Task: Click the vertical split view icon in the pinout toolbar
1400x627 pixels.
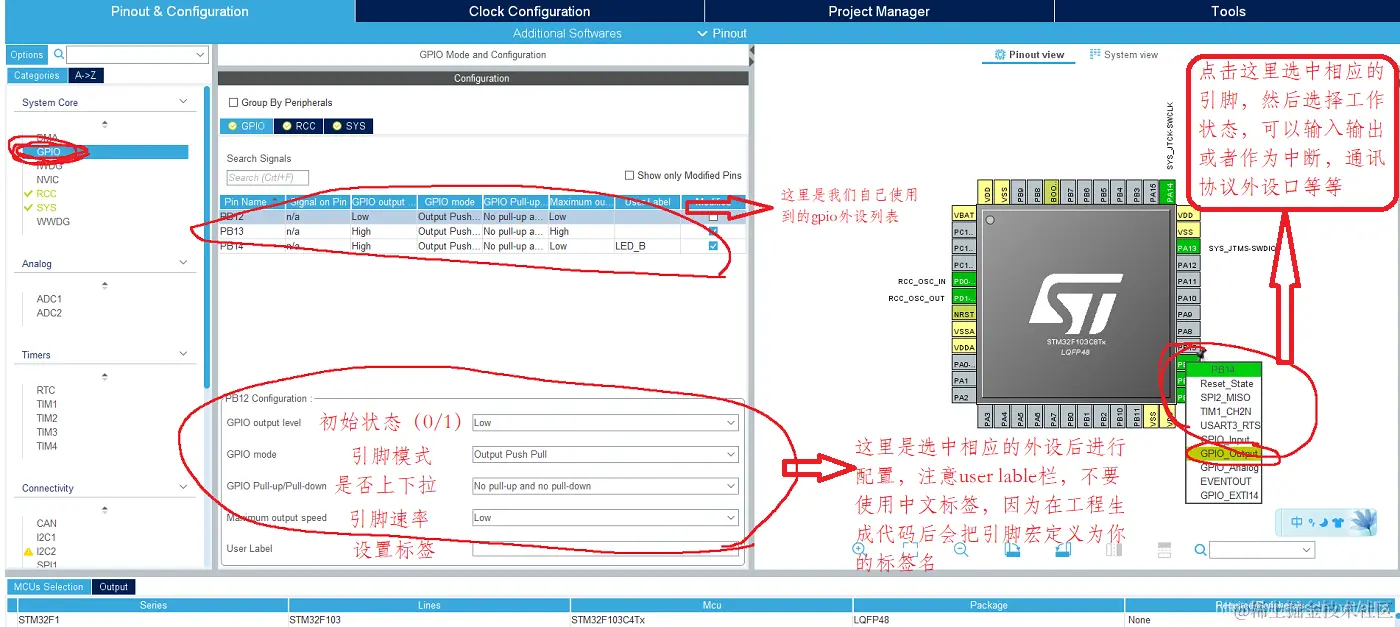Action: point(1114,549)
